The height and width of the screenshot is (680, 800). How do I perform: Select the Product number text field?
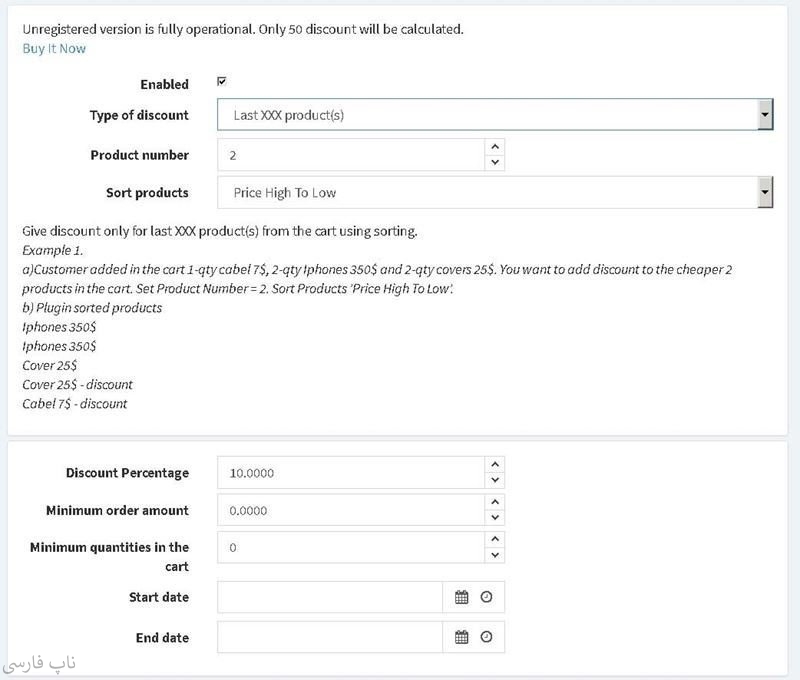point(350,155)
